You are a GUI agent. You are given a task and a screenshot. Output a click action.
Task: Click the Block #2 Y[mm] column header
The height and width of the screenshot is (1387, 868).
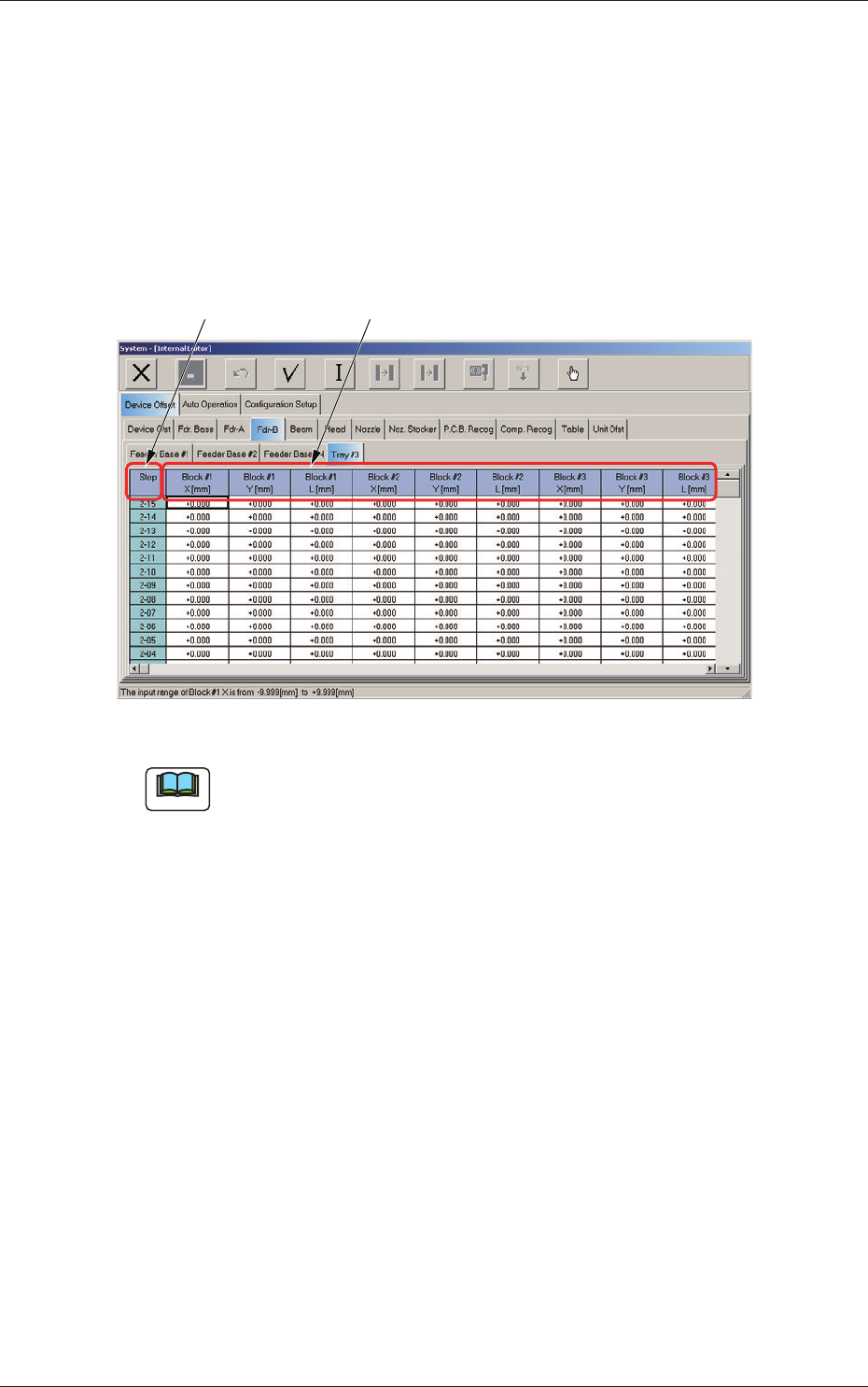pos(446,483)
